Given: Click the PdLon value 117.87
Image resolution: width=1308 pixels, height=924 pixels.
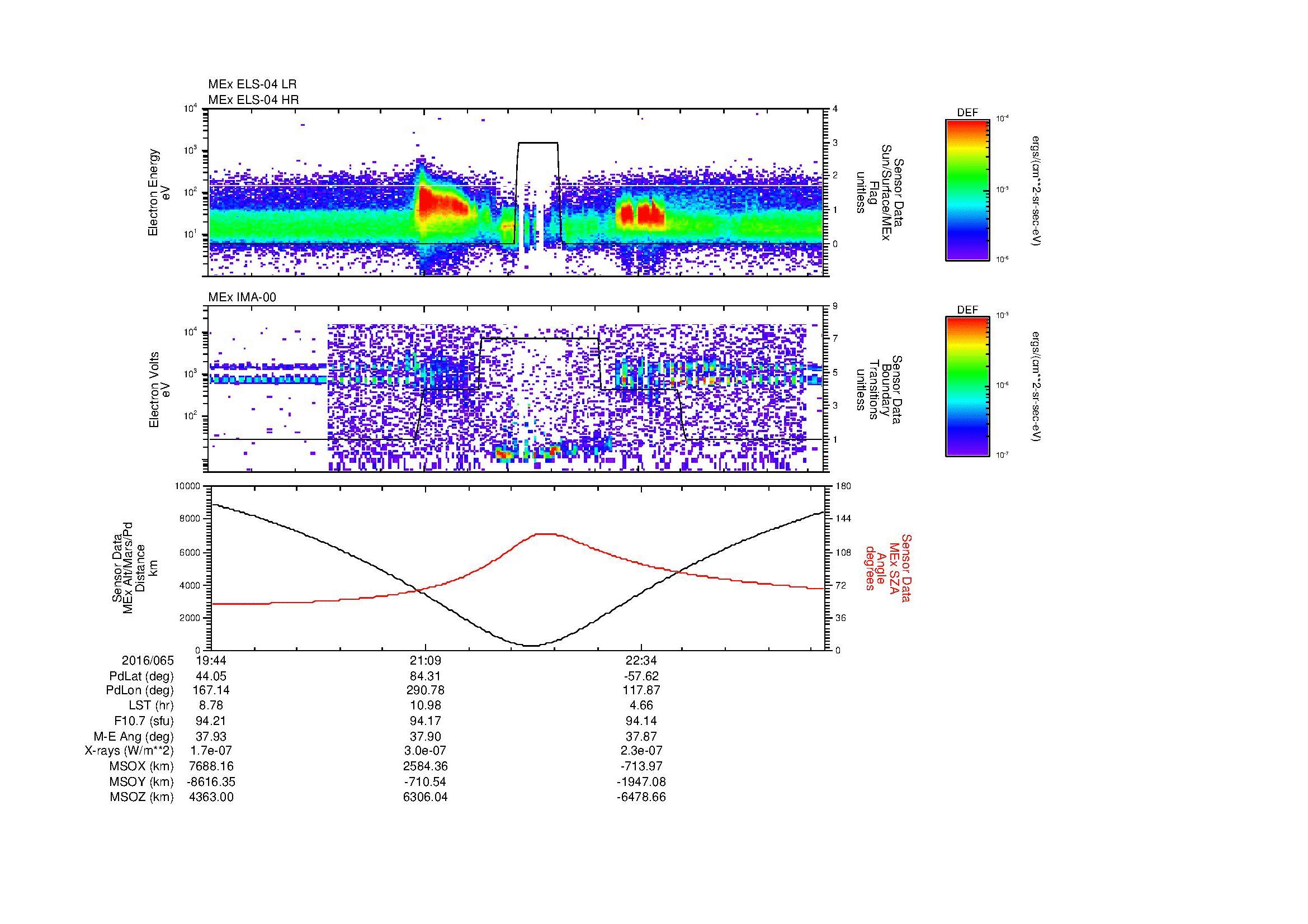Looking at the screenshot, I should (x=641, y=690).
